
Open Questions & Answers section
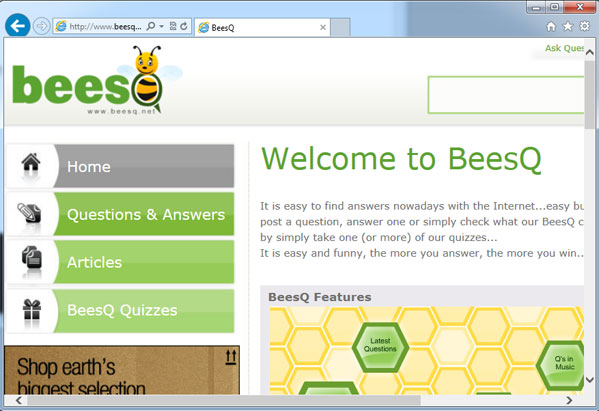[120, 214]
